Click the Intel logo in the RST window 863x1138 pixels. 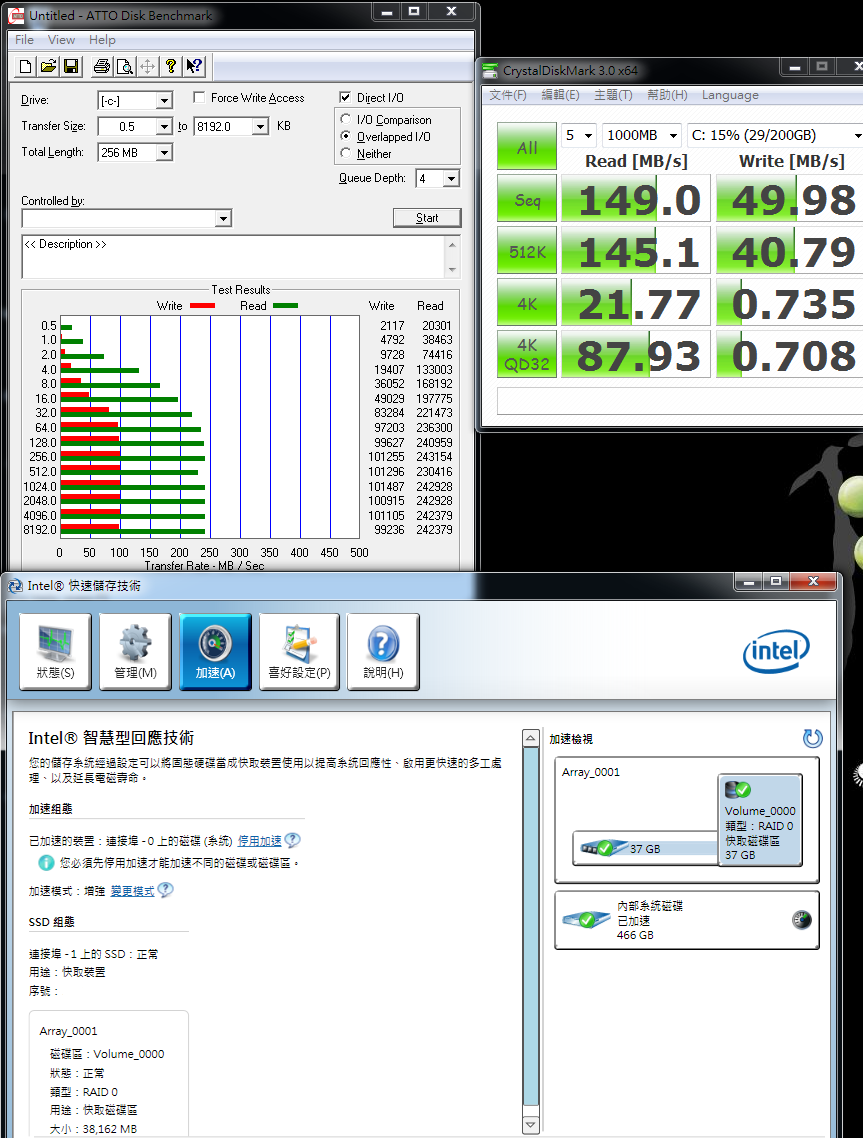[x=776, y=651]
